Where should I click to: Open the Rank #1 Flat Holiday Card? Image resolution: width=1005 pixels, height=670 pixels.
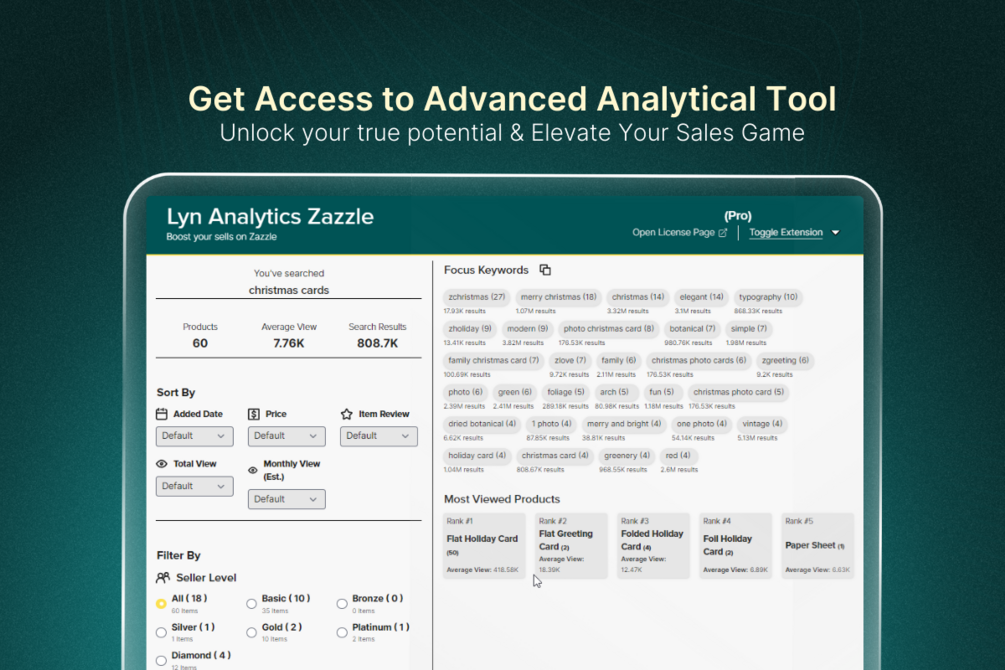pyautogui.click(x=484, y=546)
